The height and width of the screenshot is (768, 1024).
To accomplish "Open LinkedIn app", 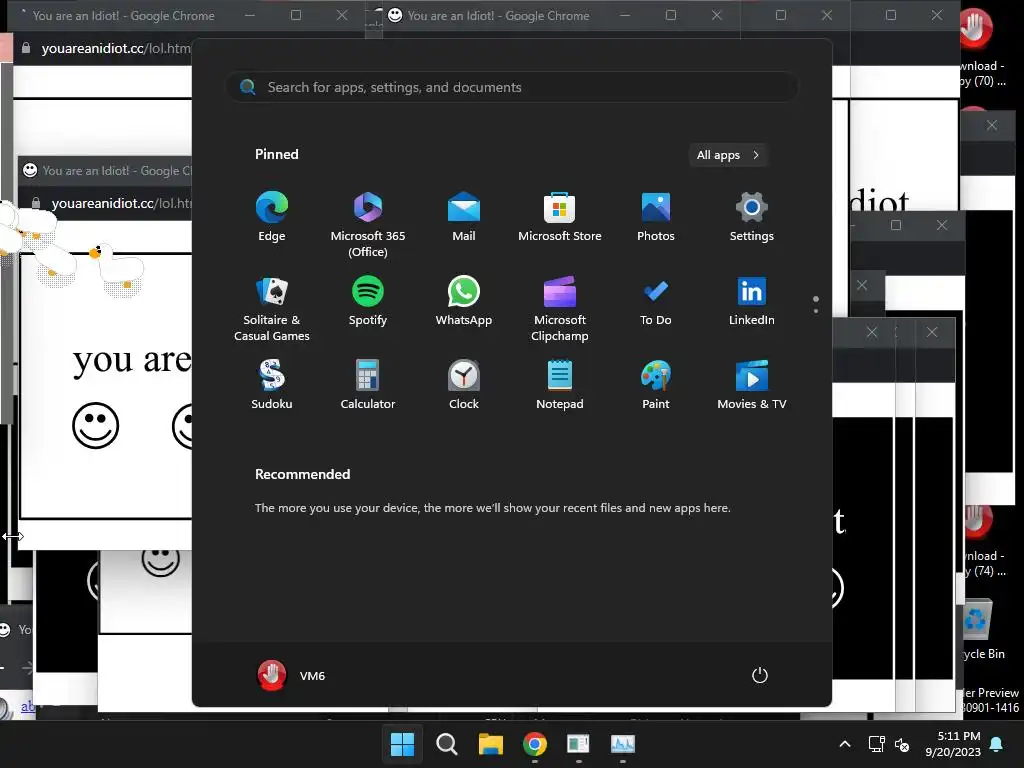I will [752, 301].
